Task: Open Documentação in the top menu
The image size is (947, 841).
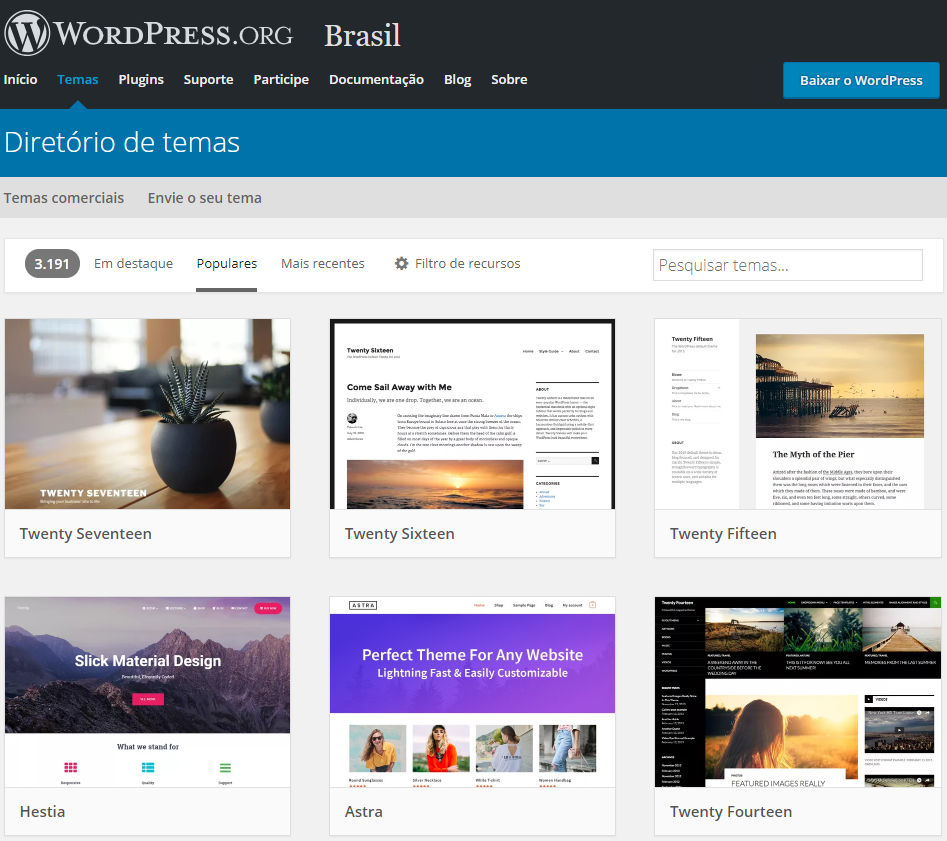Action: point(376,80)
